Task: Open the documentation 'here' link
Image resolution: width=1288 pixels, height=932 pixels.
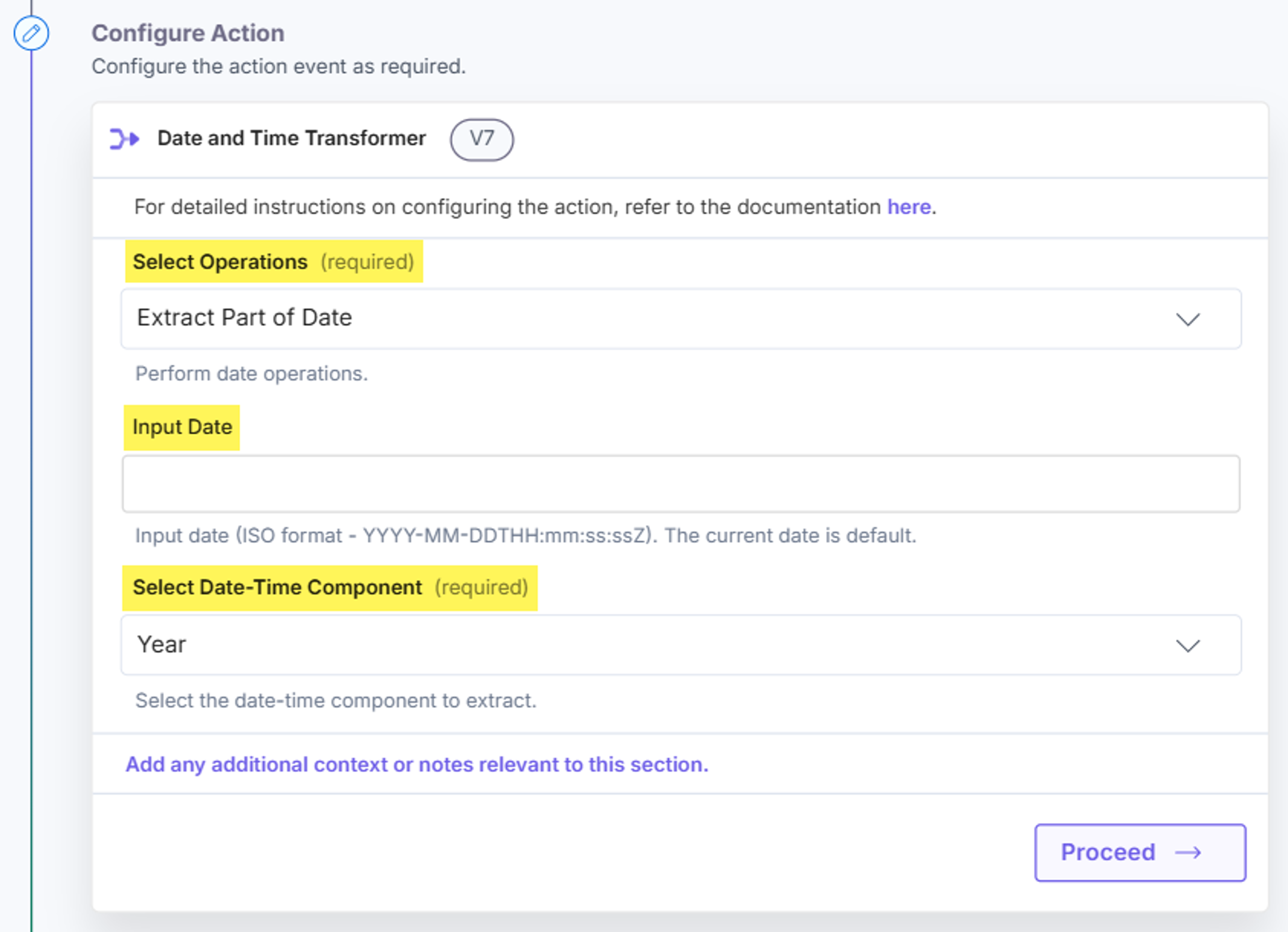Action: (909, 207)
